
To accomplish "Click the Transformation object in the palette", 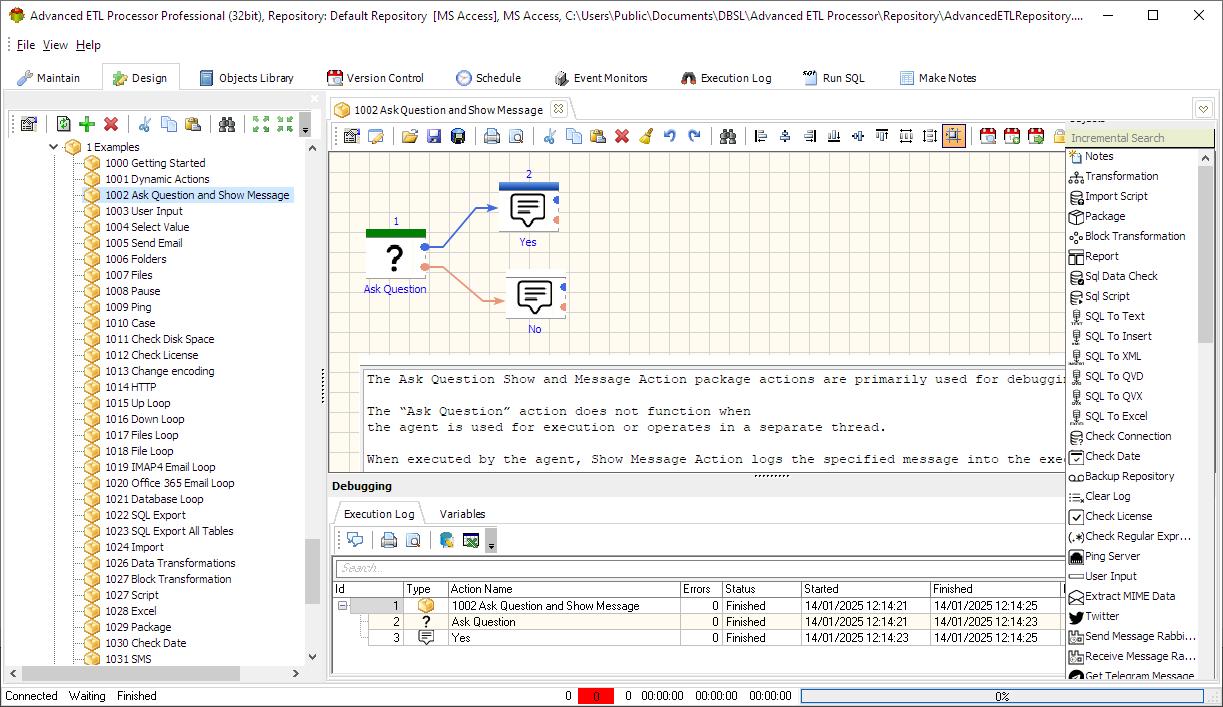I will pos(1121,176).
